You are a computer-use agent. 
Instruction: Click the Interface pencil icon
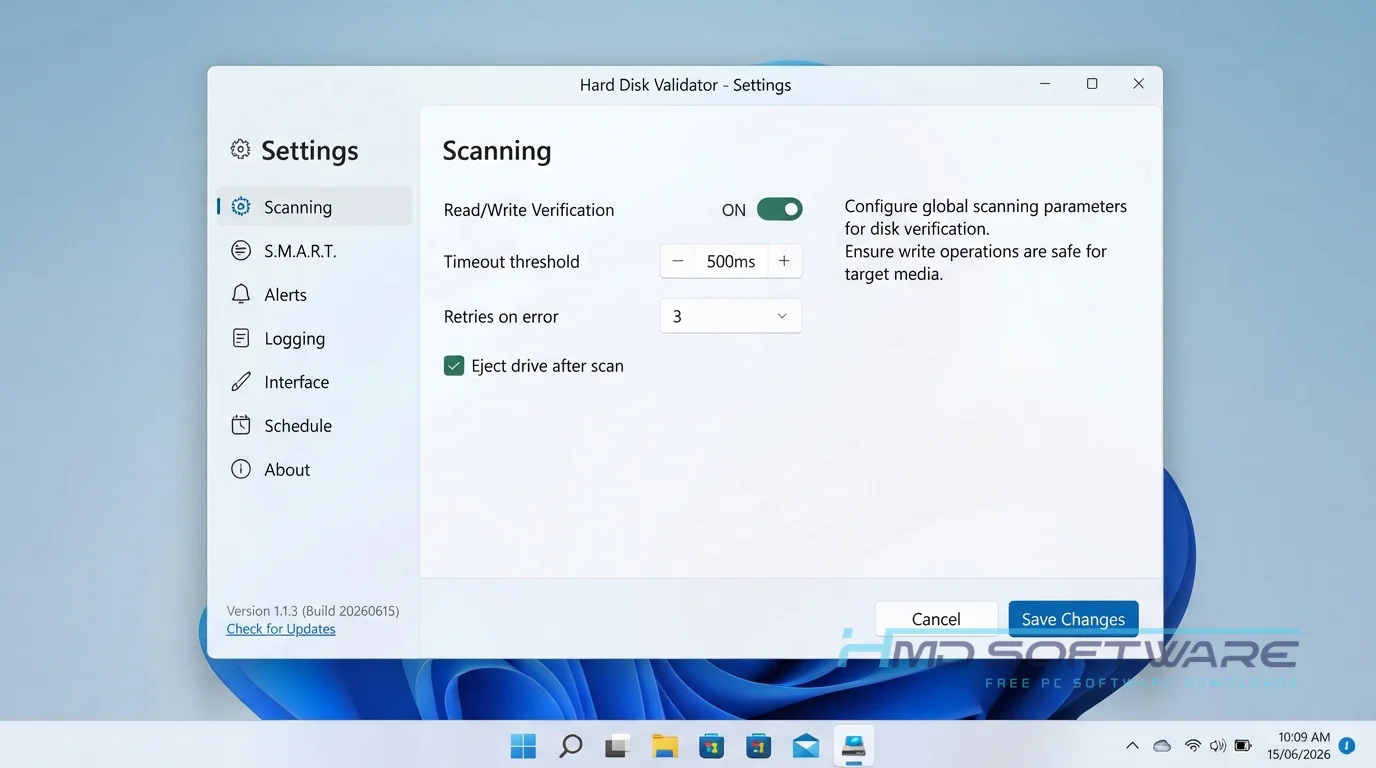(x=241, y=382)
